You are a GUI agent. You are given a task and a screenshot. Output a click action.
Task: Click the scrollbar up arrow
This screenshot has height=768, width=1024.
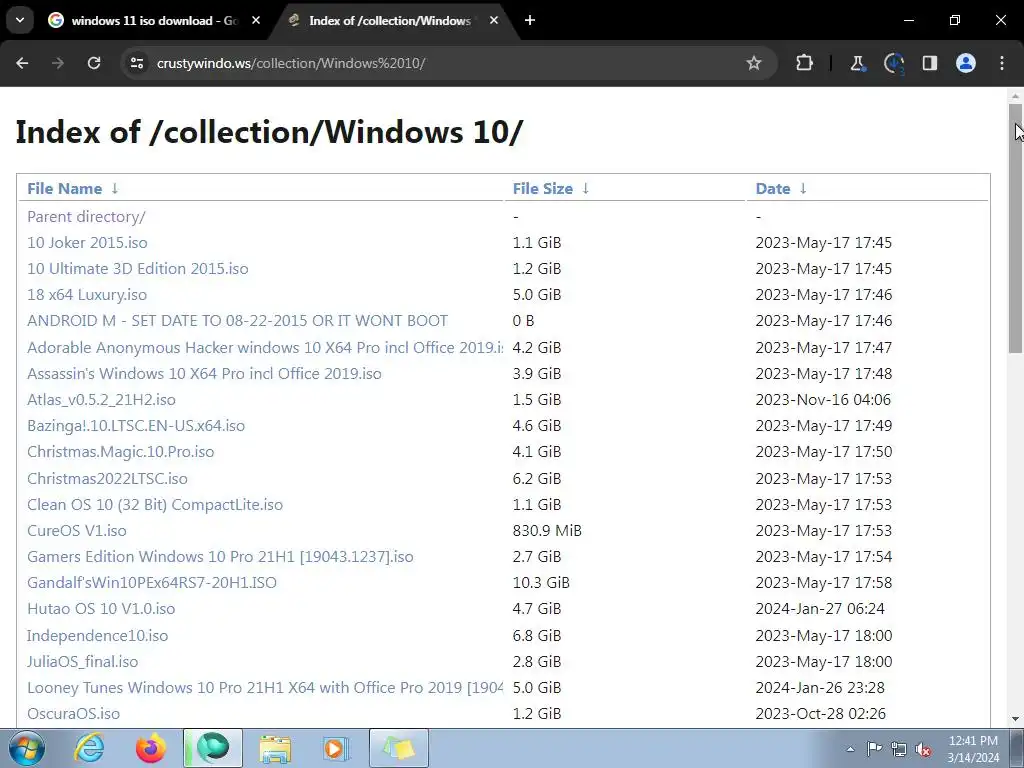(1016, 97)
